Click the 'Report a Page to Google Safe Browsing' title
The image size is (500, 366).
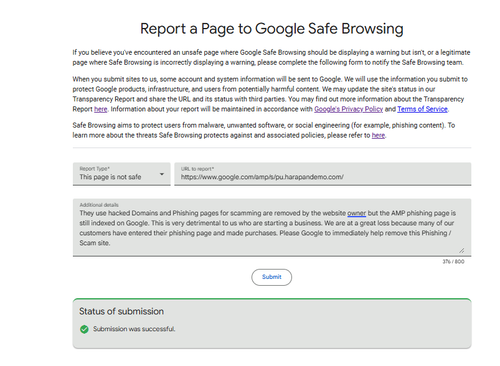point(272,29)
